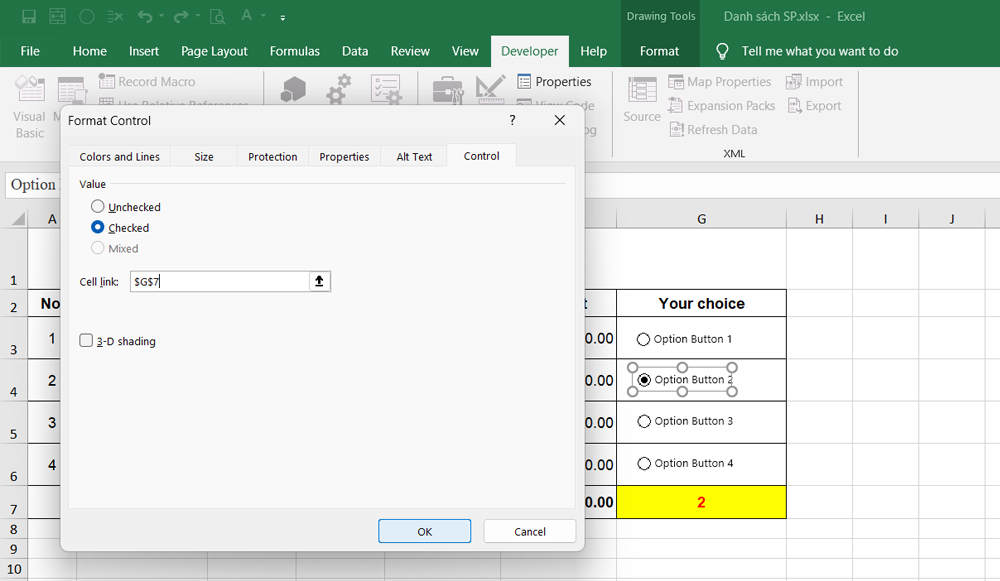Image resolution: width=1000 pixels, height=581 pixels.
Task: Switch to the Formulas ribbon tab
Action: click(x=295, y=51)
